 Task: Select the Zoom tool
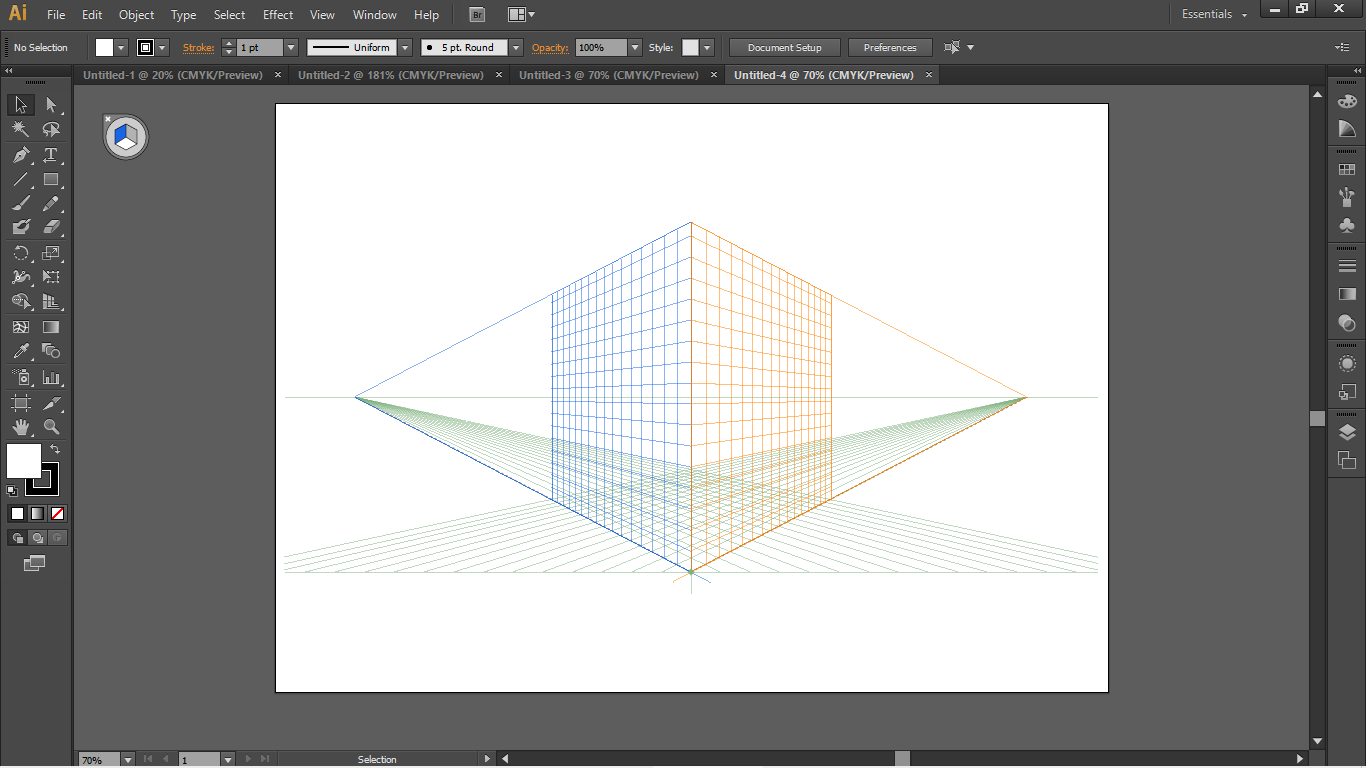(x=52, y=426)
